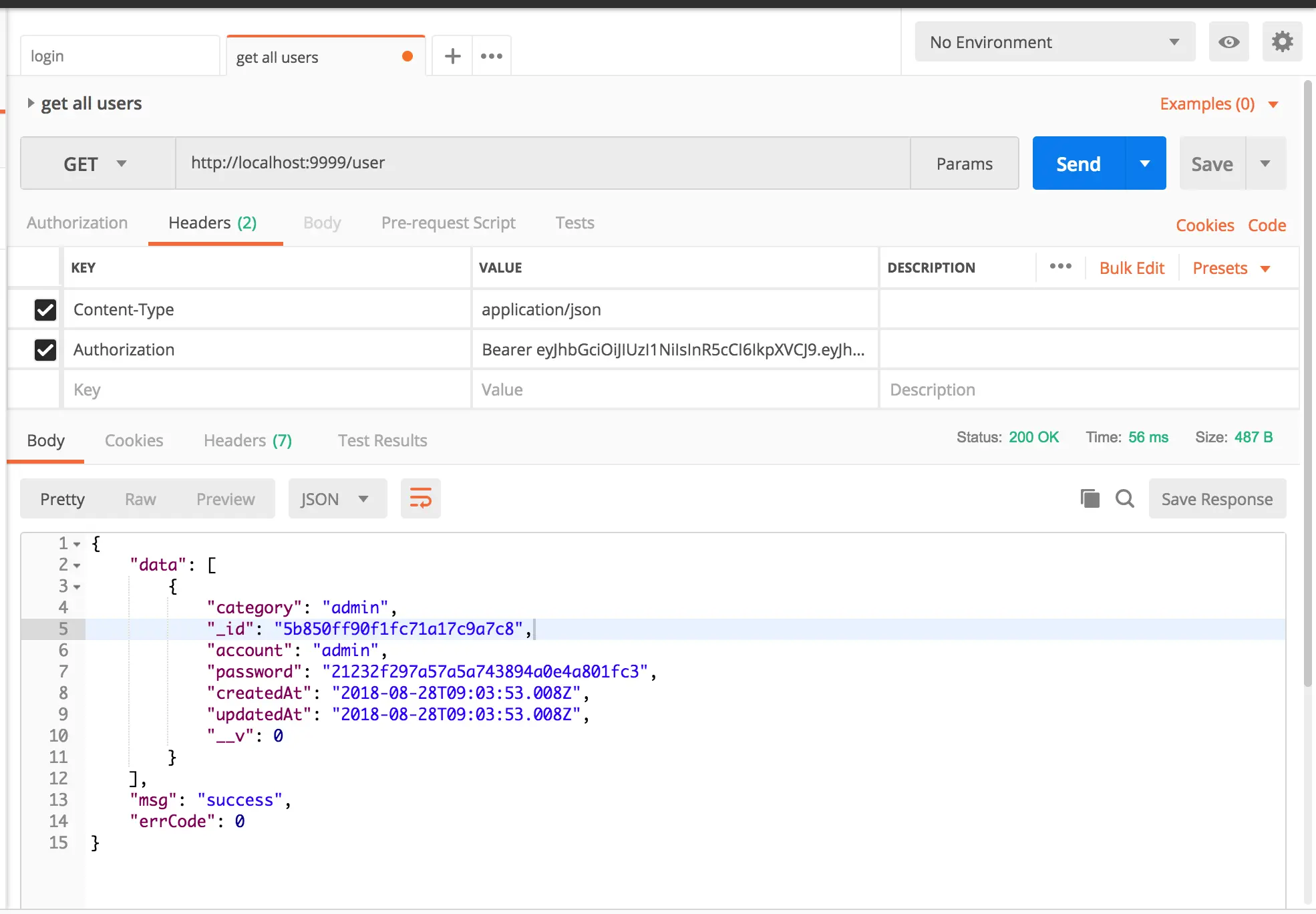Toggle the response line wrap icon
The height and width of the screenshot is (914, 1316).
pos(420,498)
